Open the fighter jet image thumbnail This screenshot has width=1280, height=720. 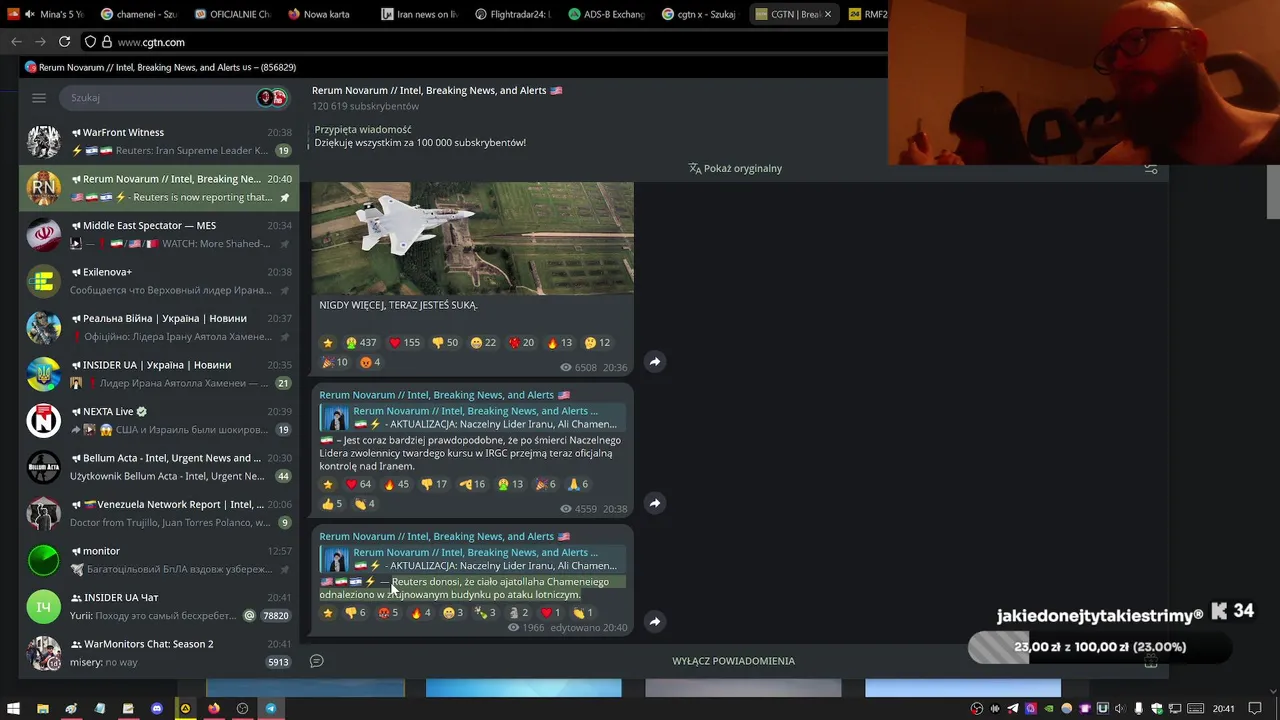(x=472, y=238)
